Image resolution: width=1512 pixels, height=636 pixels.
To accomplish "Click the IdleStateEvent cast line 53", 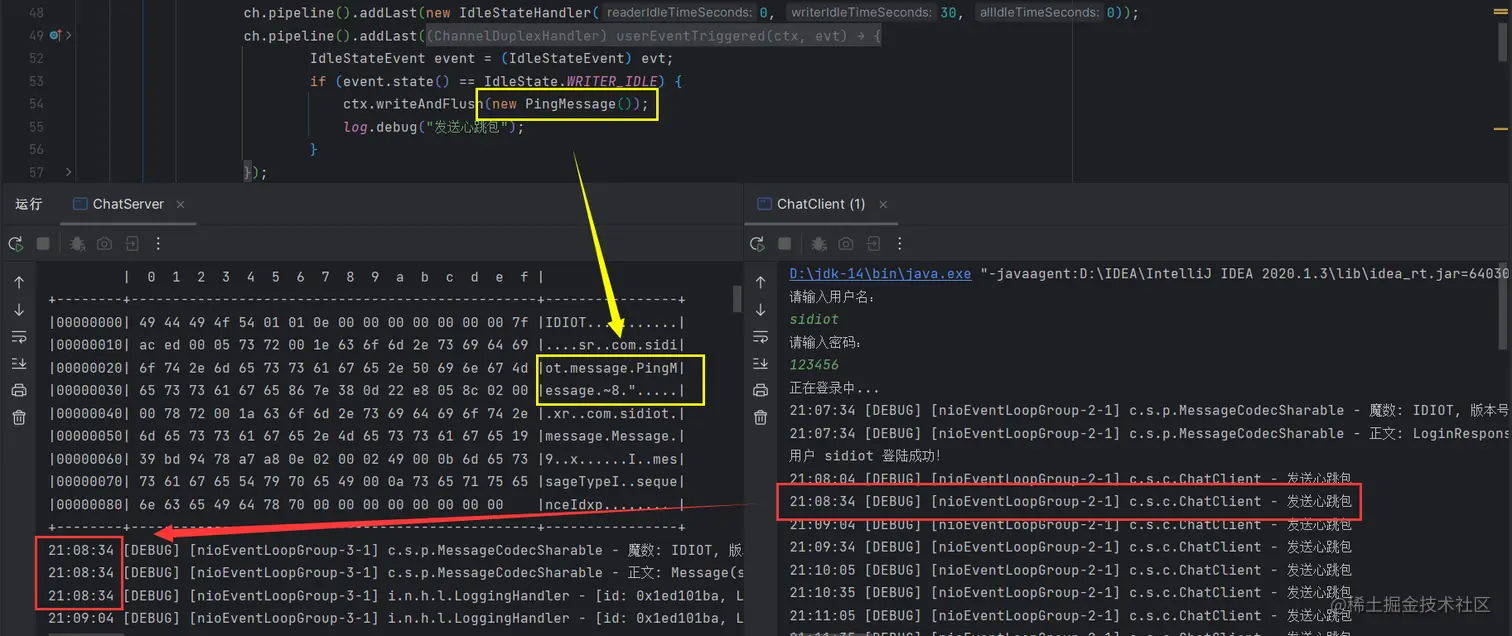I will click(x=491, y=58).
